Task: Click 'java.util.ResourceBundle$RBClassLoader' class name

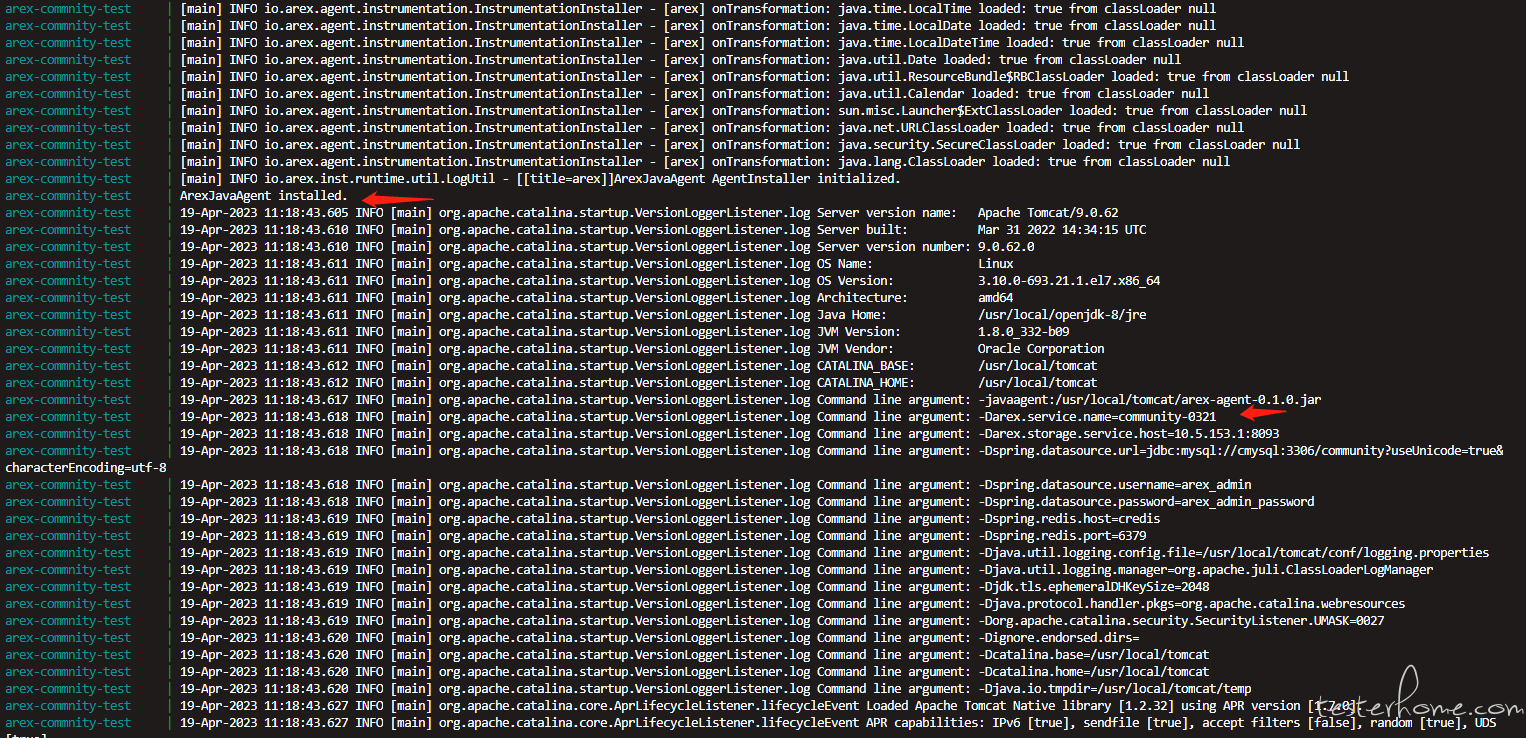Action: (x=972, y=76)
